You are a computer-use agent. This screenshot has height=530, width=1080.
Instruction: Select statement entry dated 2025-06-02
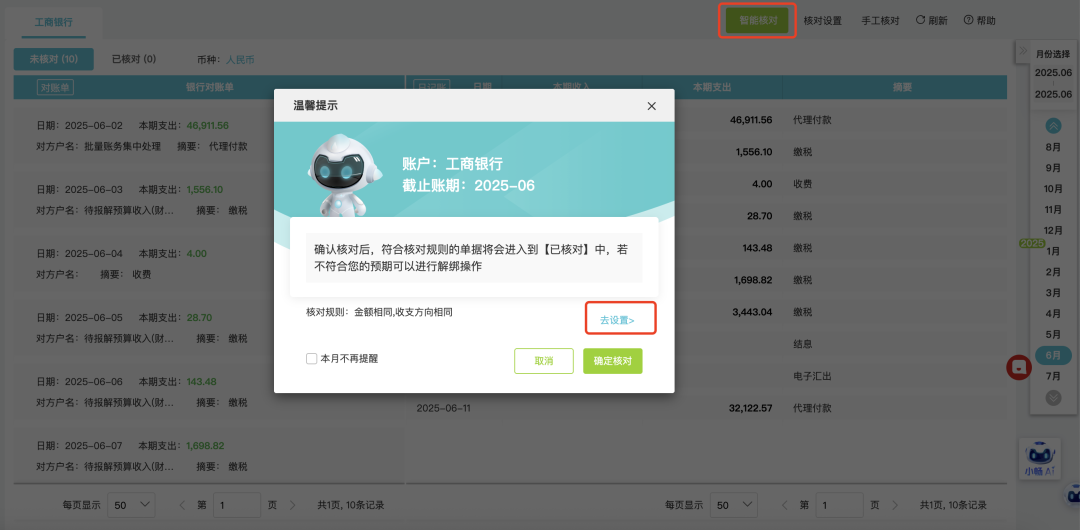pyautogui.click(x=207, y=136)
